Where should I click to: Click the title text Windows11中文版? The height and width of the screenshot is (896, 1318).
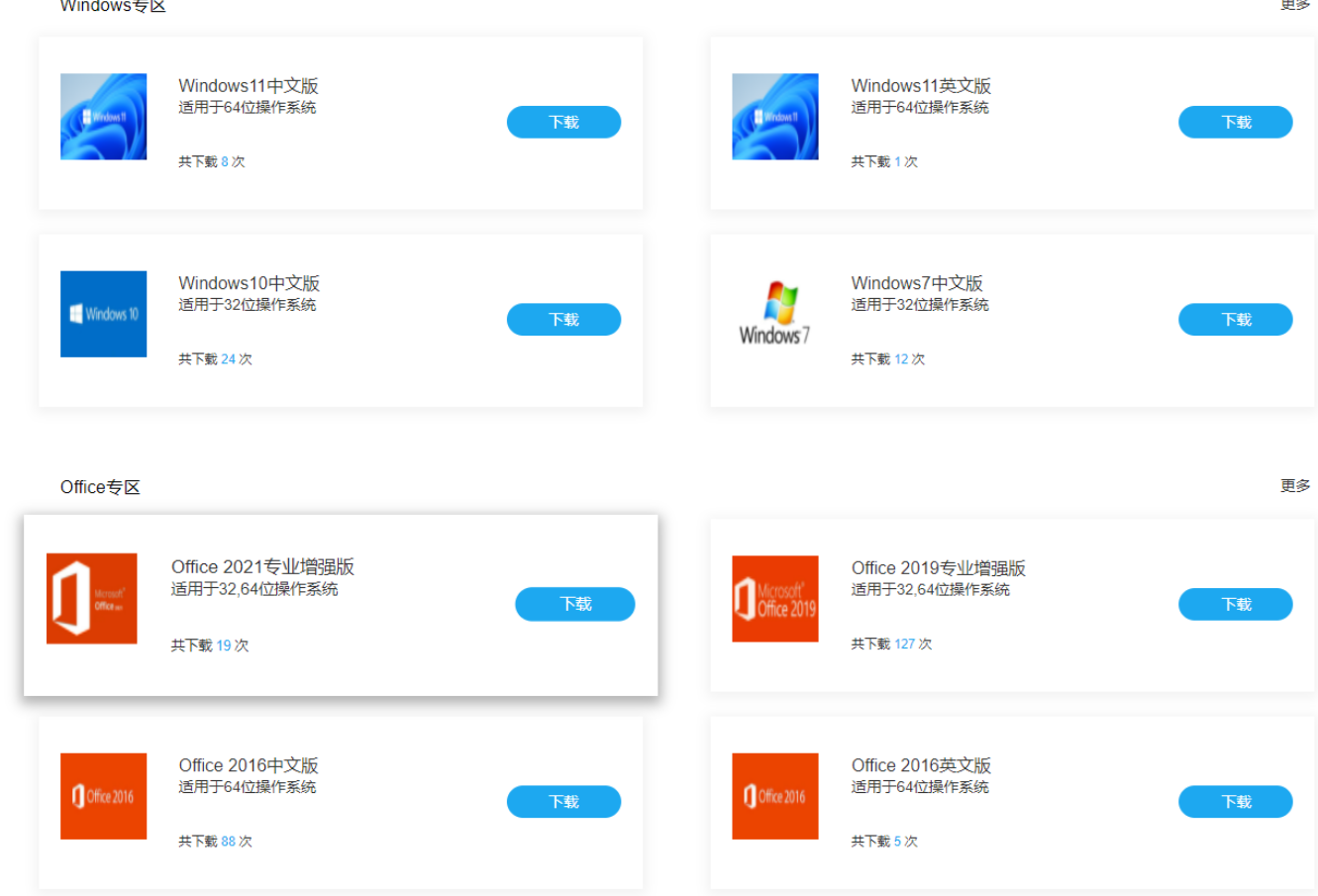pyautogui.click(x=249, y=86)
